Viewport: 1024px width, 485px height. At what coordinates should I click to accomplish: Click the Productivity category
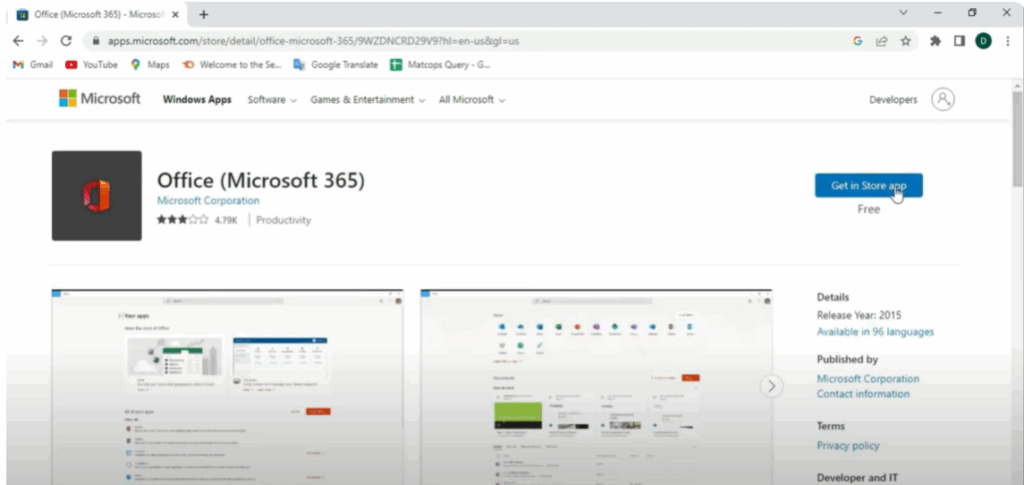pos(283,220)
